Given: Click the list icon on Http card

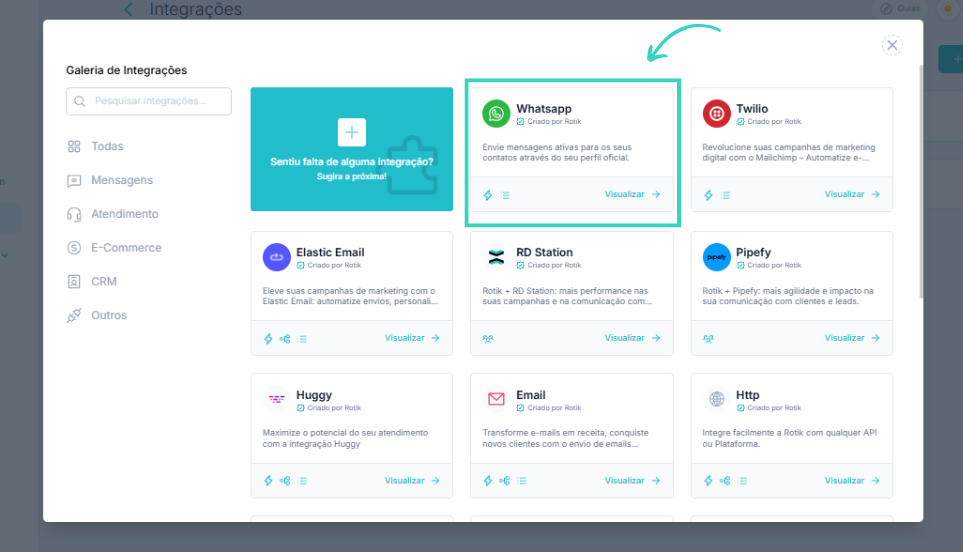Looking at the screenshot, I should click(x=743, y=481).
